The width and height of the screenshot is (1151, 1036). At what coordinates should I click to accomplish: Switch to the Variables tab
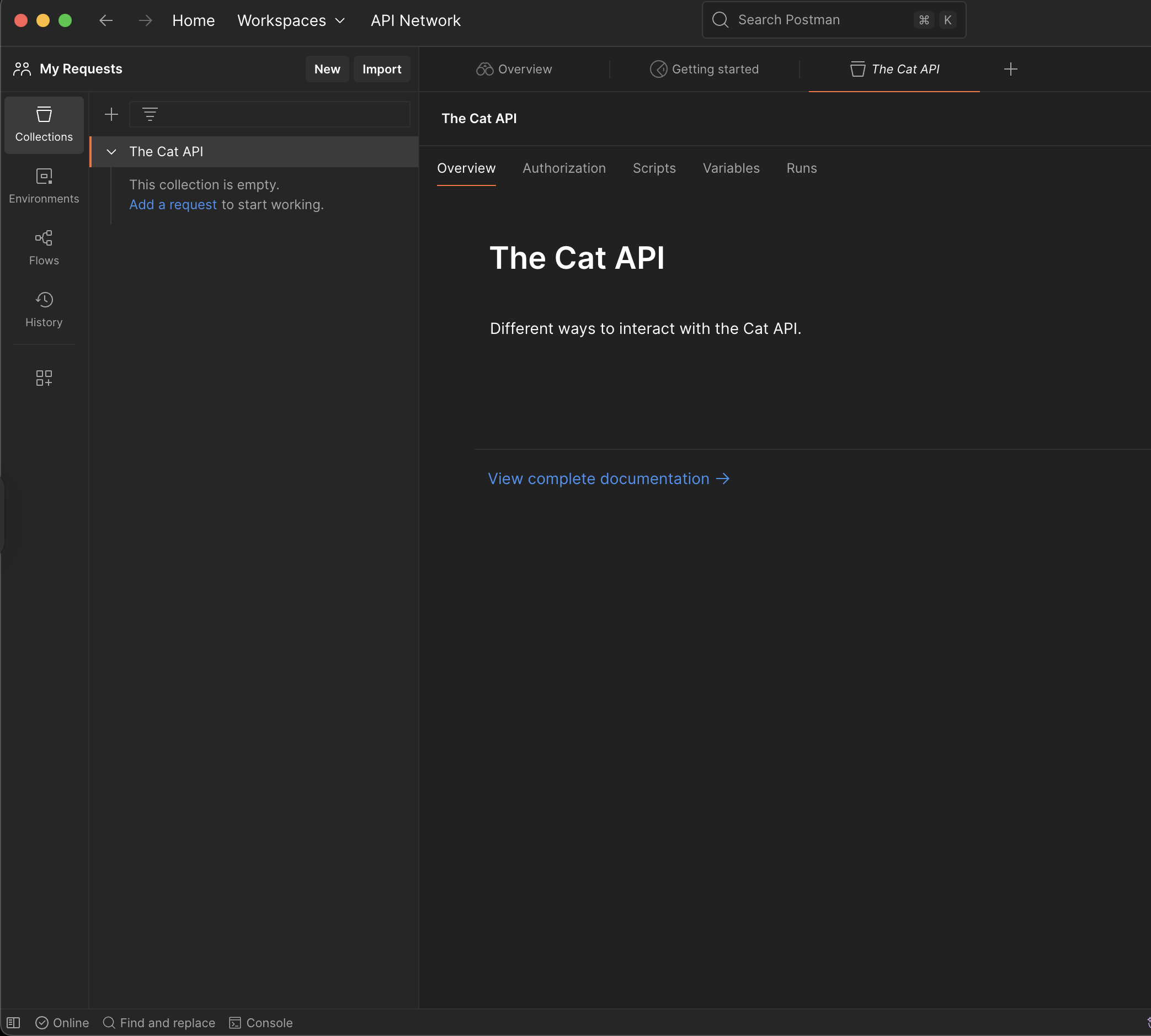[x=731, y=168]
